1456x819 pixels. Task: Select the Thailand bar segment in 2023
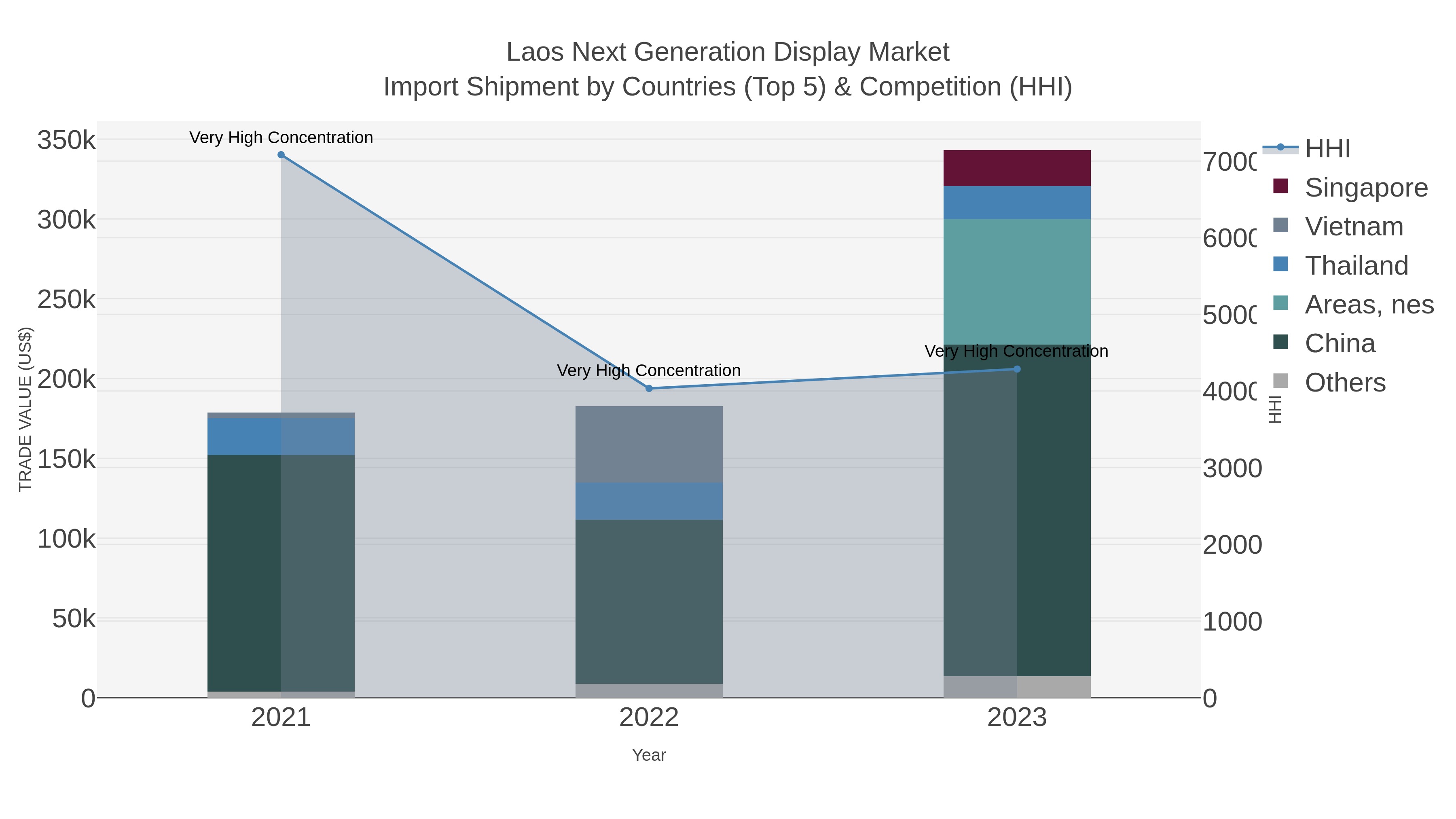(1017, 202)
